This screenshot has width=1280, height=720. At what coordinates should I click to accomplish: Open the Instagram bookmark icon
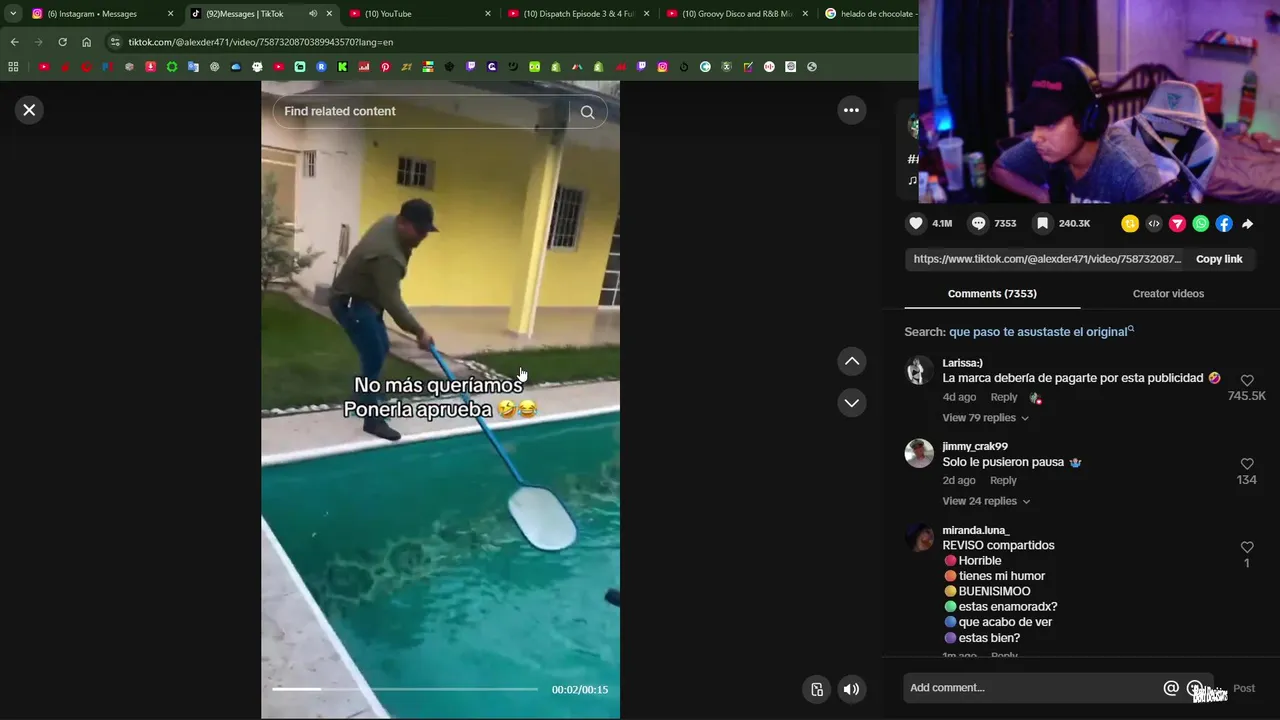662,67
